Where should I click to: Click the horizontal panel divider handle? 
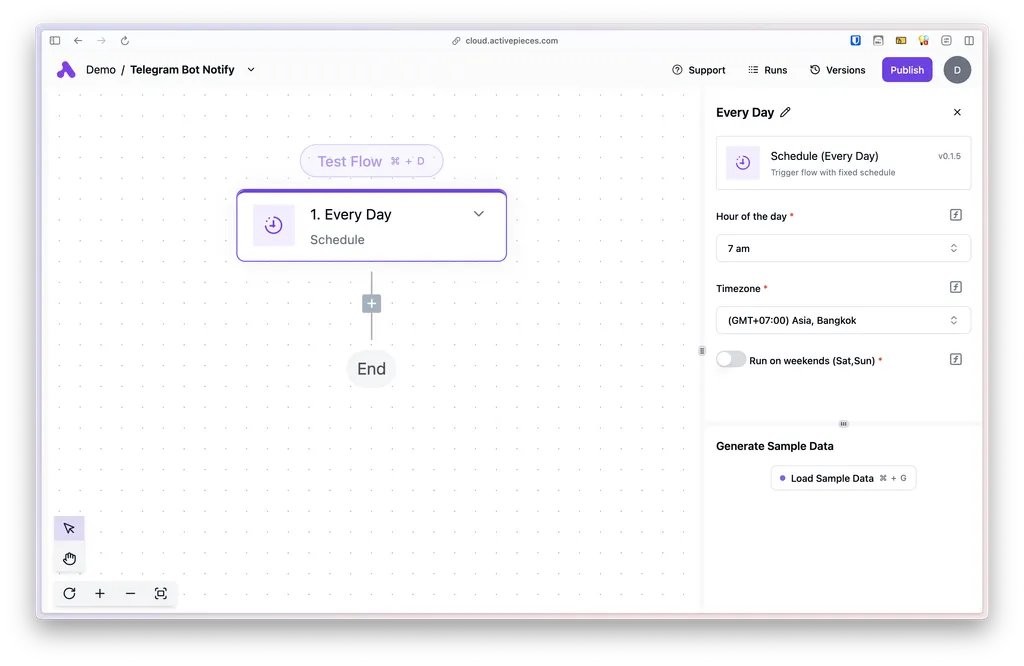tap(843, 424)
